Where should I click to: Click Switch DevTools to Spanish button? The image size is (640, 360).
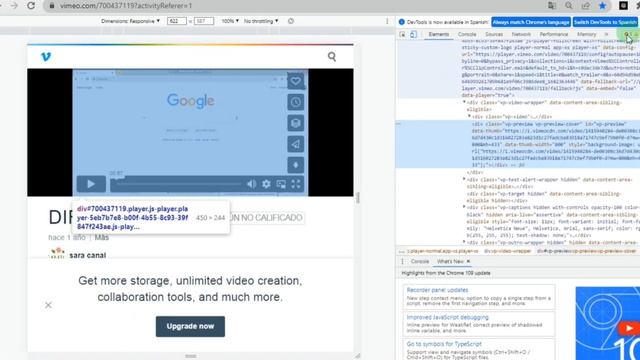[x=605, y=22]
